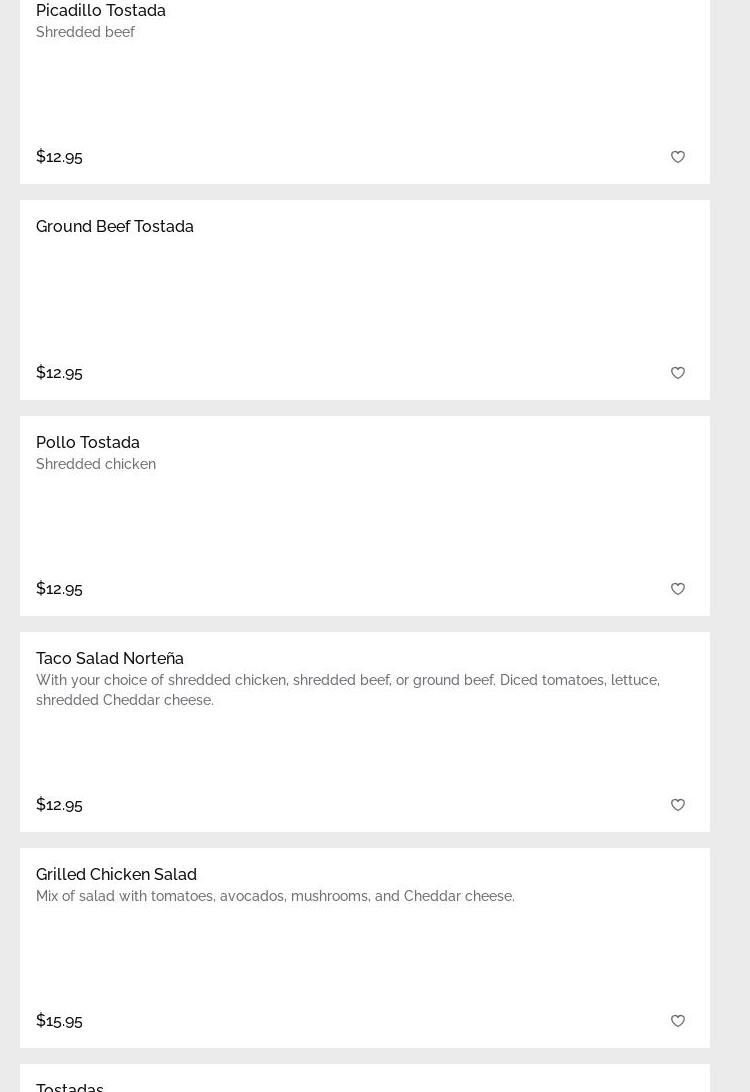Choose the Taco Salad Norteña title
The image size is (750, 1092).
110,659
